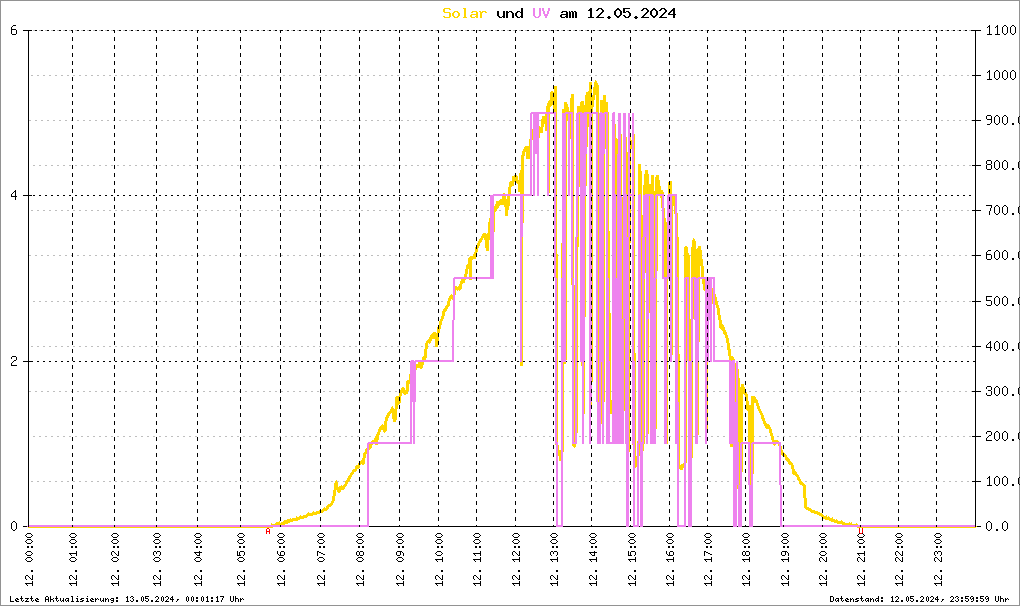This screenshot has height=606, width=1020.
Task: Click the time label 12. 01:00
Action: click(x=73, y=560)
